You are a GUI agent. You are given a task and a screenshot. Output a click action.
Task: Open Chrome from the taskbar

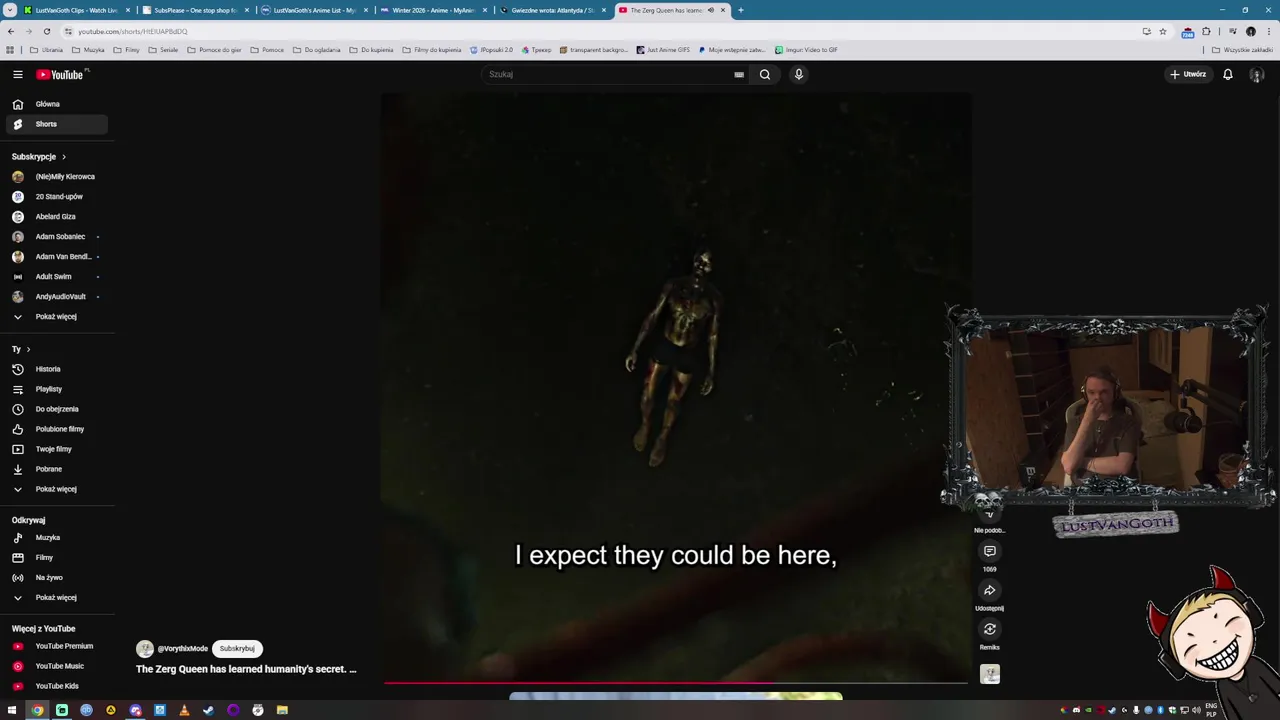(37, 710)
